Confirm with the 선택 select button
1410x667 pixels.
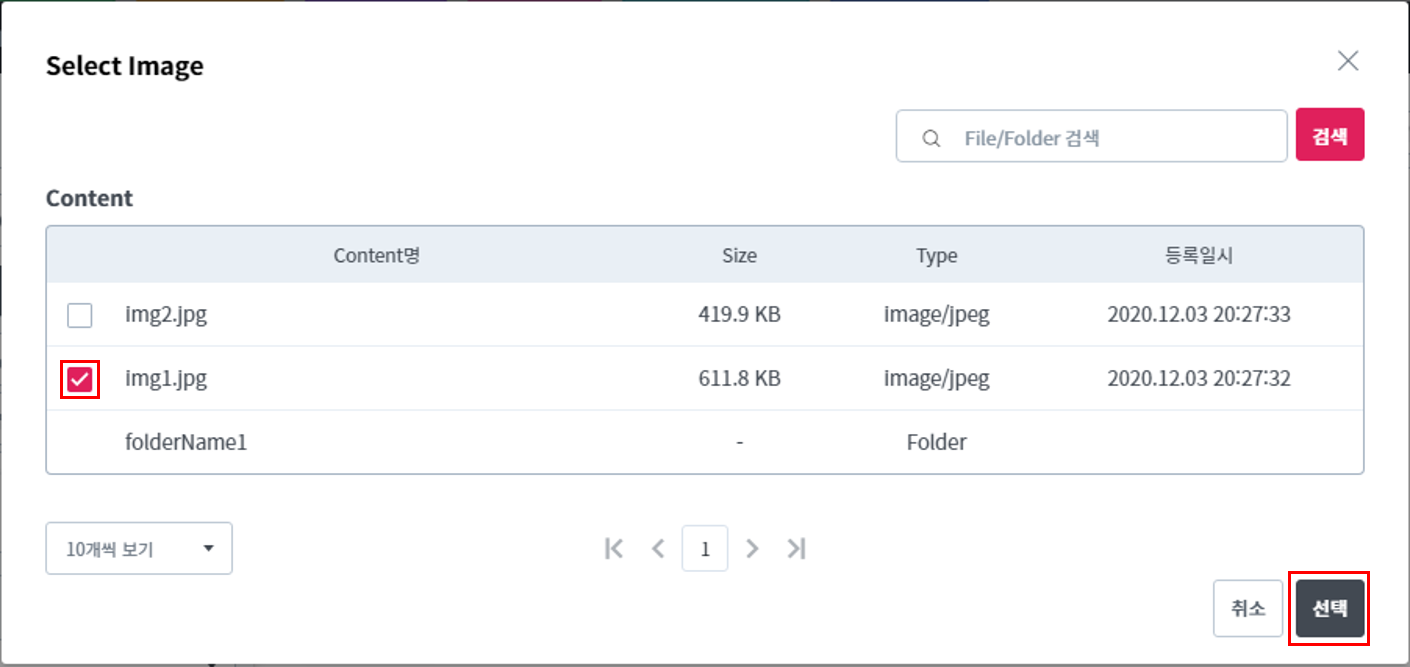(1329, 608)
